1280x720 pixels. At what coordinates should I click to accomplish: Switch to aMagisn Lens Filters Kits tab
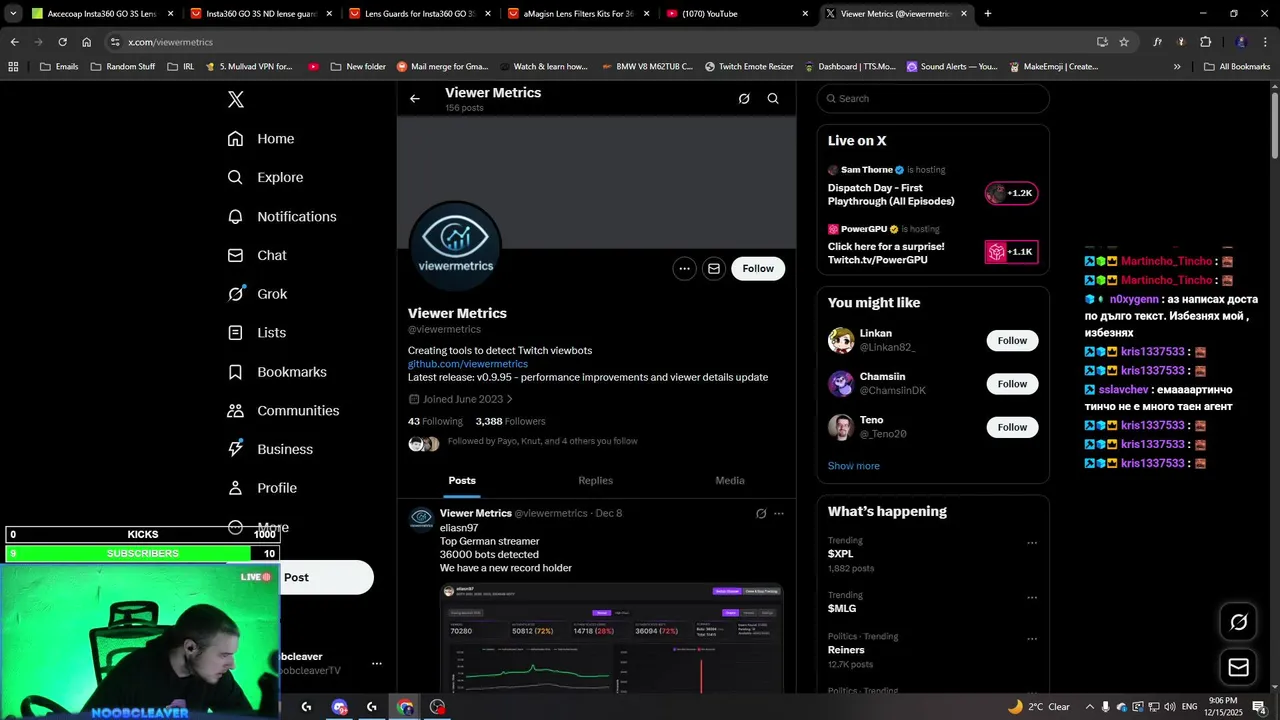pyautogui.click(x=578, y=14)
